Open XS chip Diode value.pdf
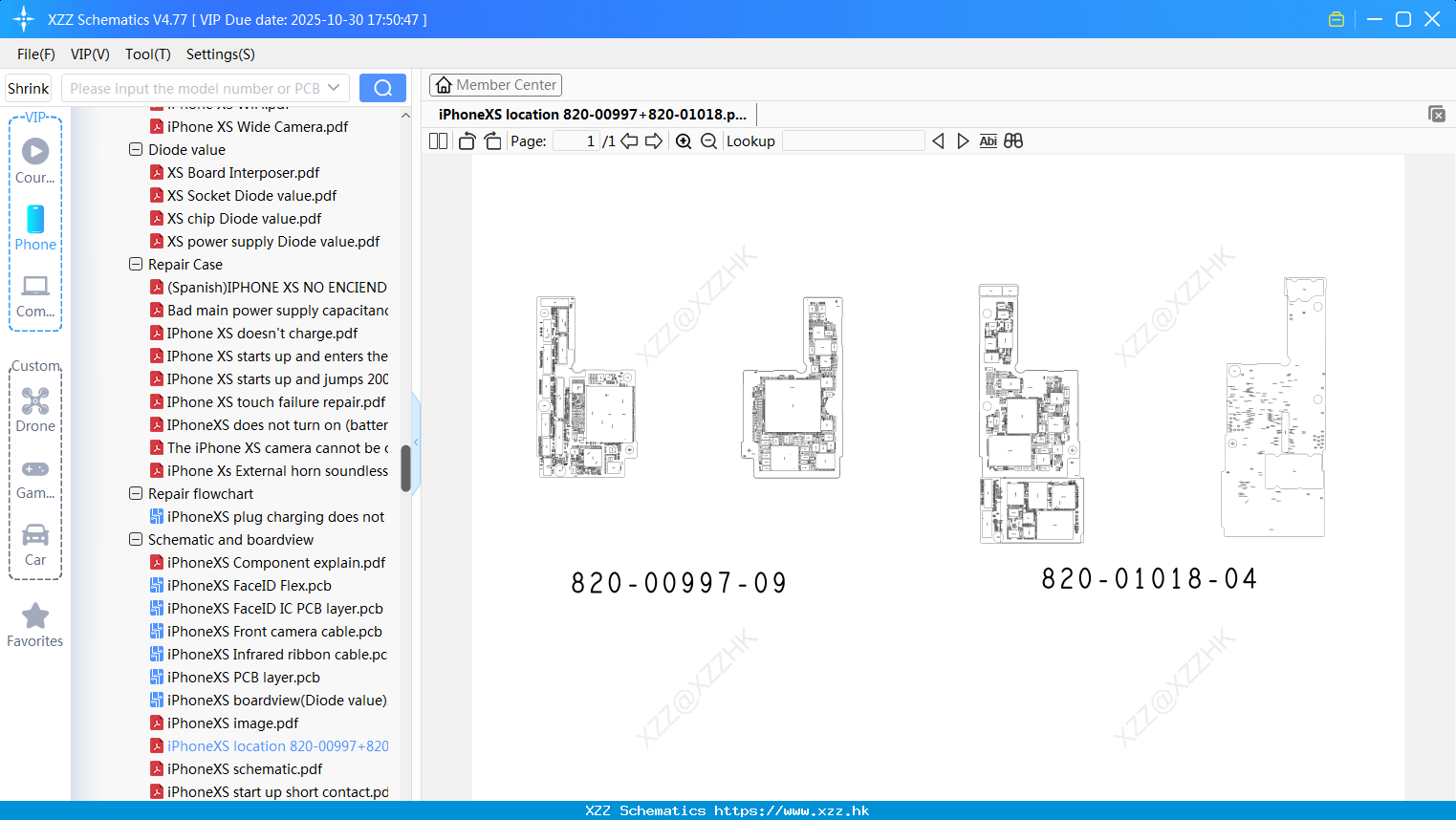1456x820 pixels. tap(244, 219)
